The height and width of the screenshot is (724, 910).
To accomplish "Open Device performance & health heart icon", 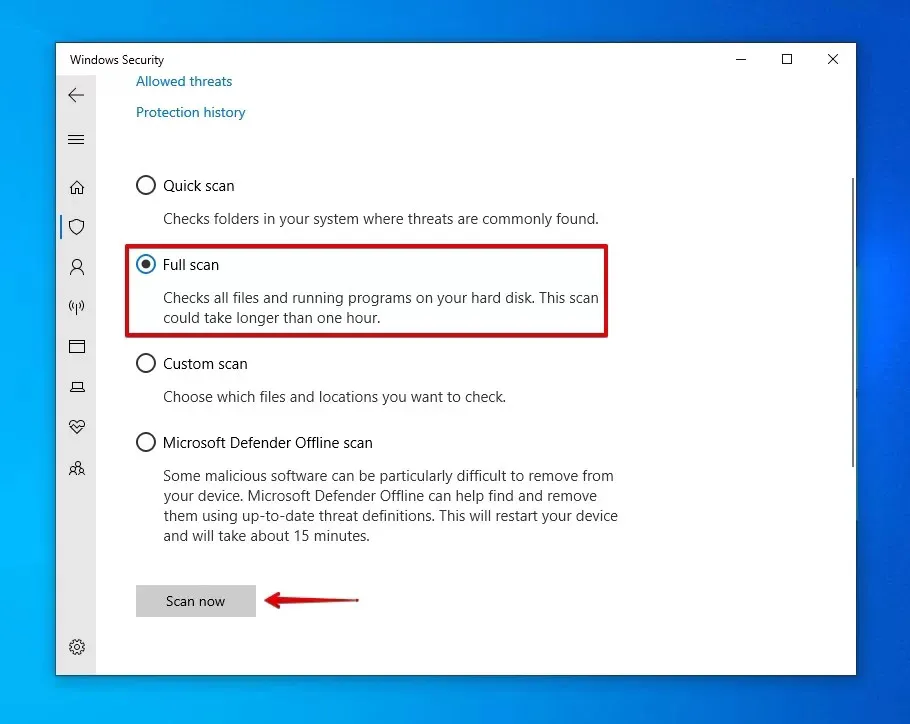I will 77,427.
